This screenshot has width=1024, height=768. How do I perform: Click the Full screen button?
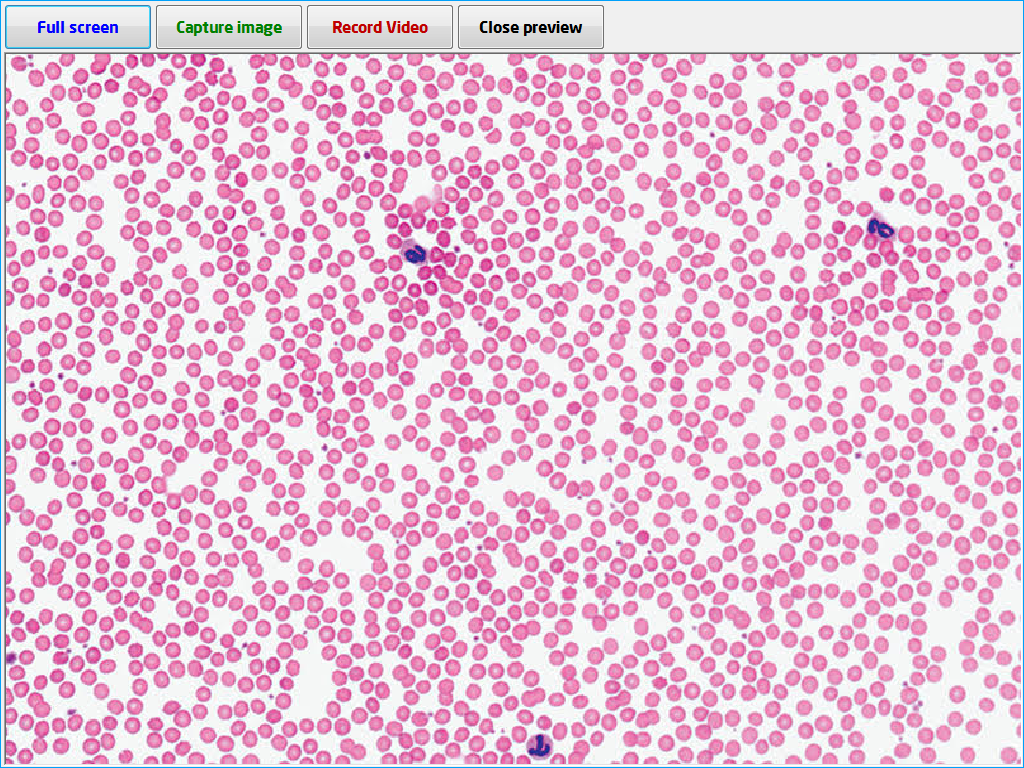point(78,27)
